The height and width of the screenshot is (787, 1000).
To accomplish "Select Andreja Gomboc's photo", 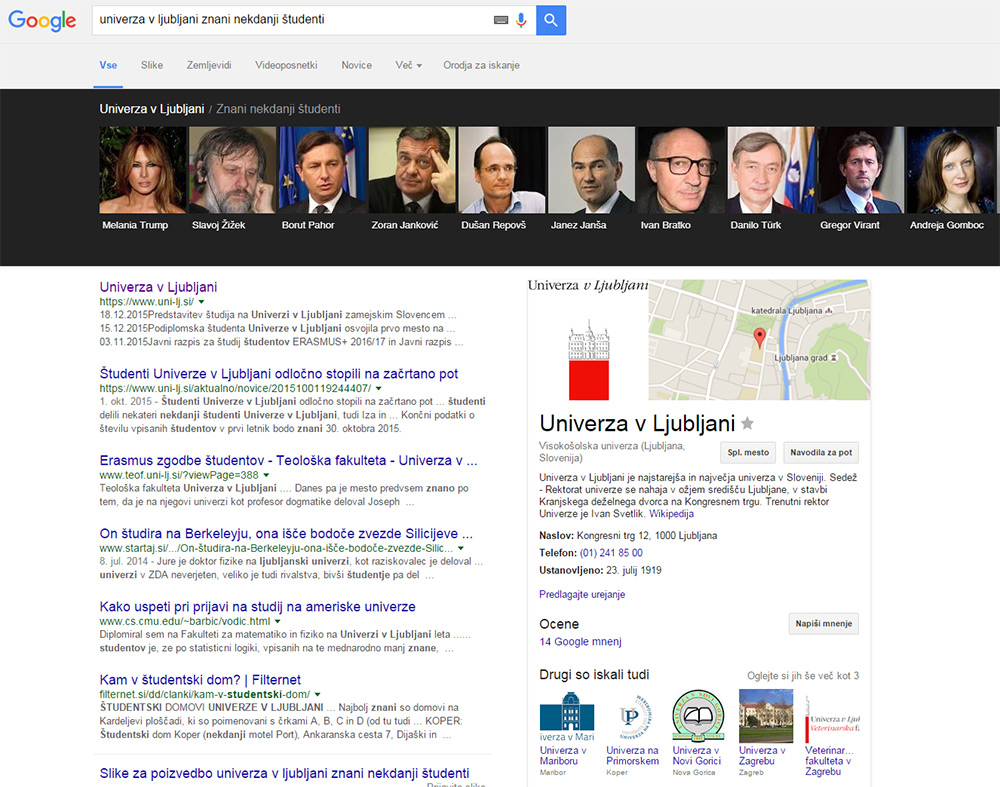I will coord(950,170).
